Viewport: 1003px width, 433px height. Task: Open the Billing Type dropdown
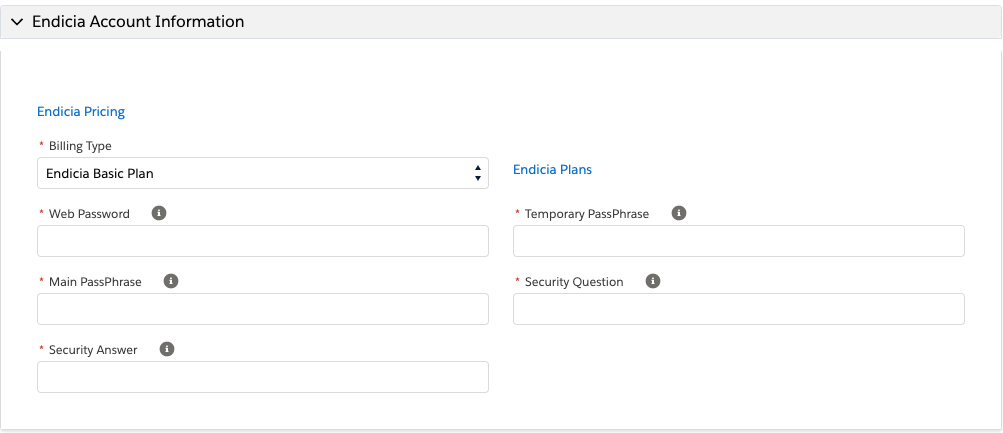pyautogui.click(x=263, y=173)
